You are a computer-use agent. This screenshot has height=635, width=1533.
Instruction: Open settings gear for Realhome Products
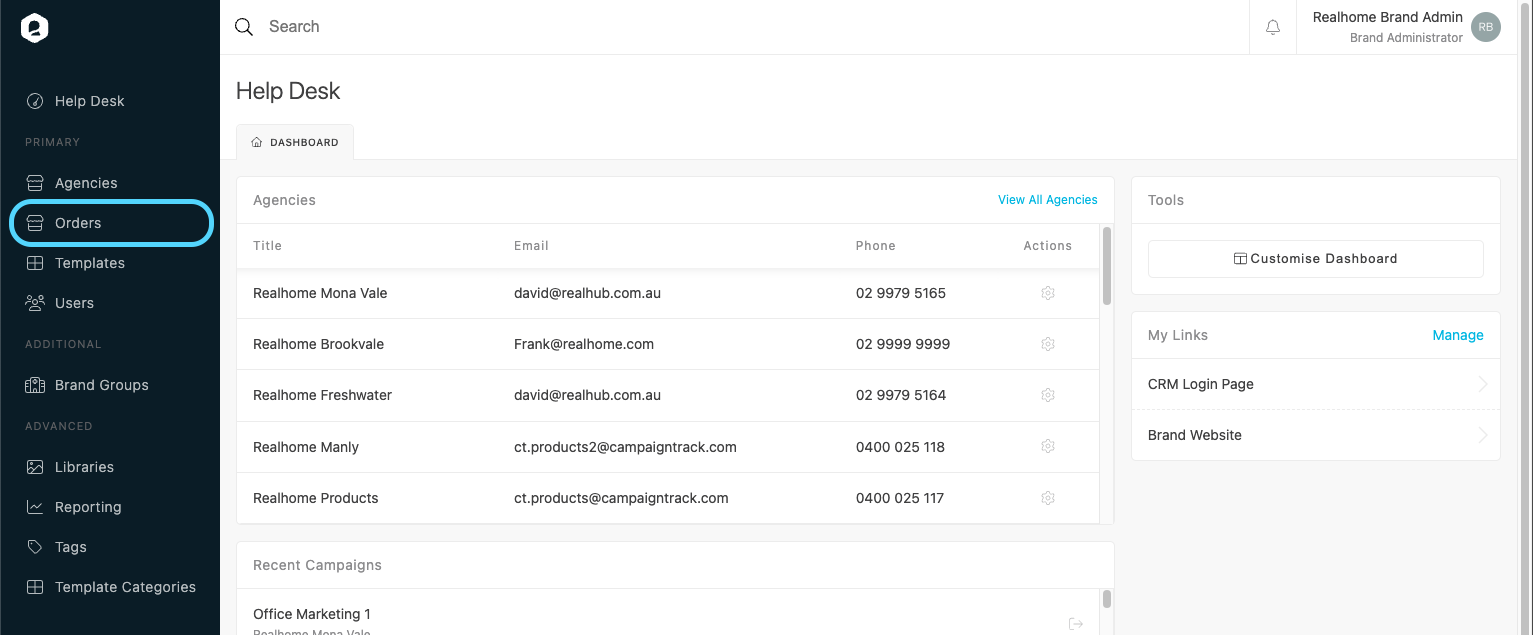1048,498
